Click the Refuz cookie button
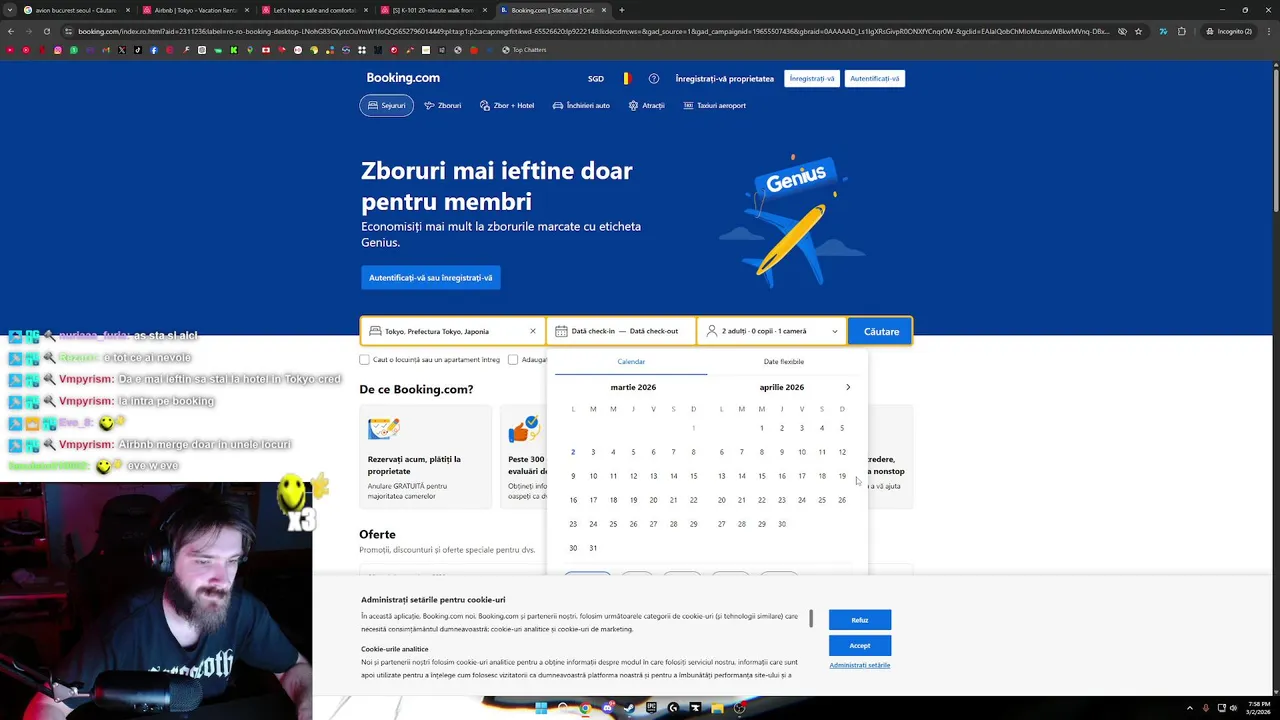This screenshot has height=720, width=1280. pos(860,620)
